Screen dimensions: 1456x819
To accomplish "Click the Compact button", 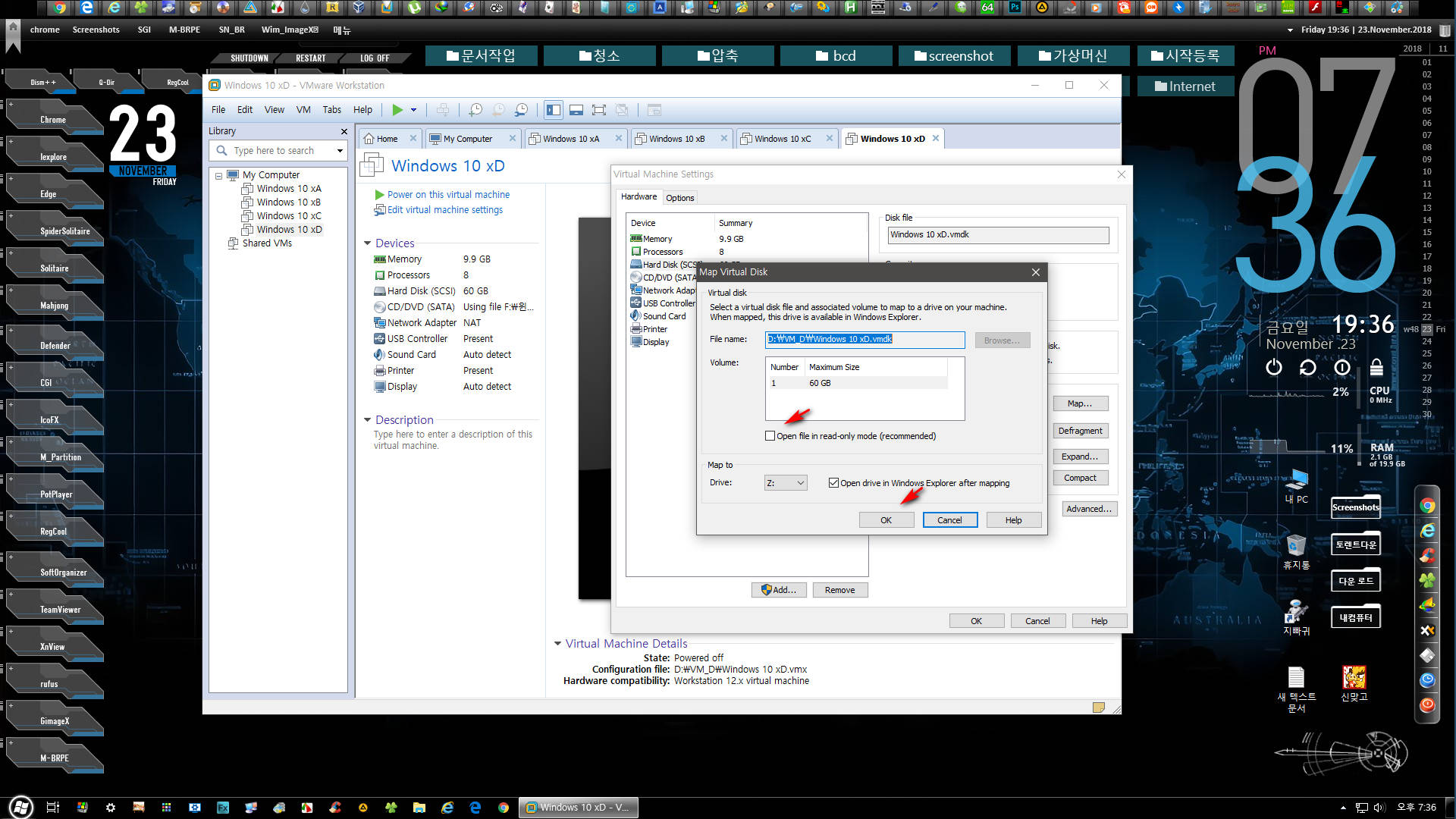I will point(1080,478).
